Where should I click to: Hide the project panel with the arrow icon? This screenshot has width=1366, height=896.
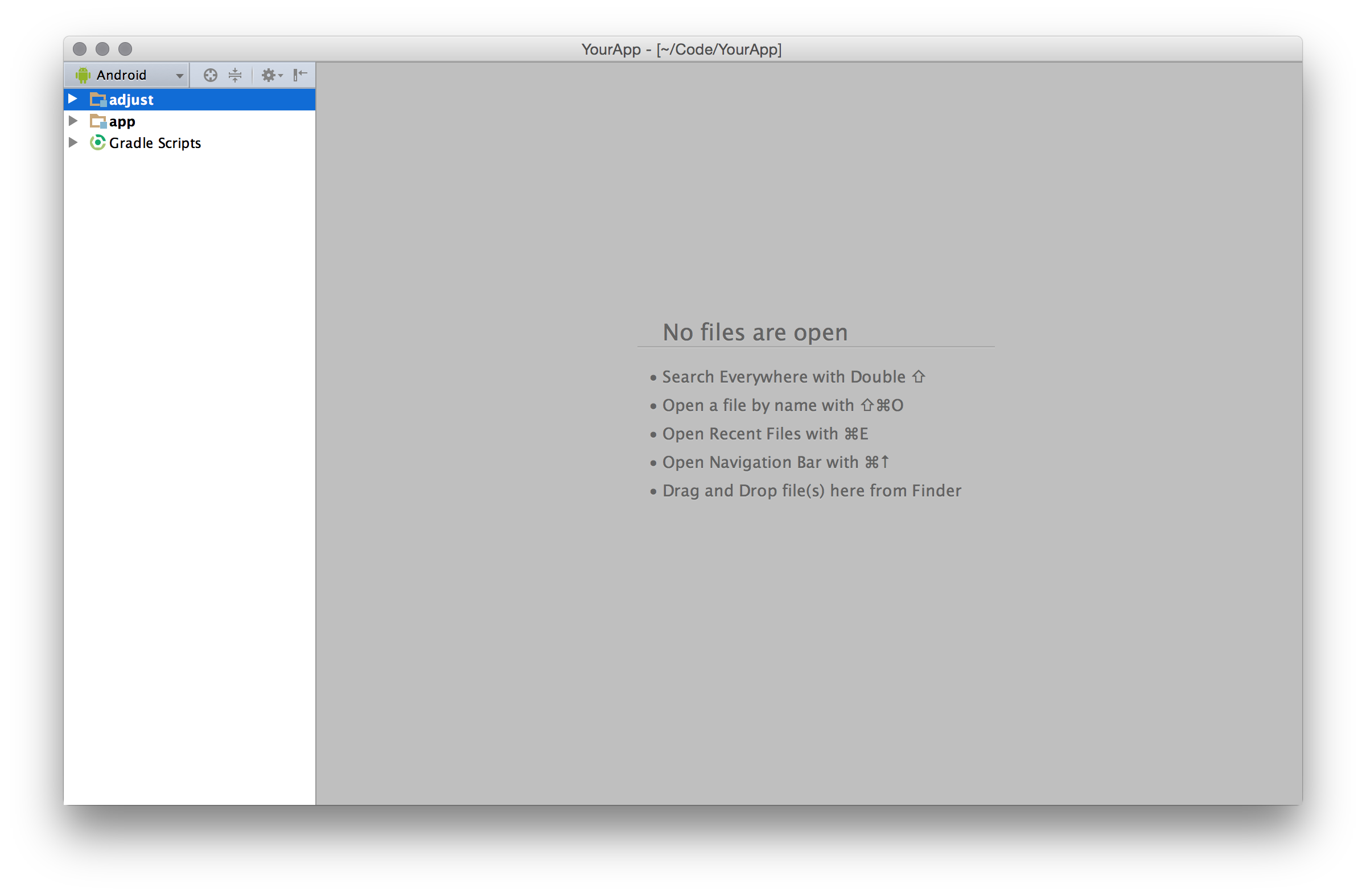[x=300, y=75]
